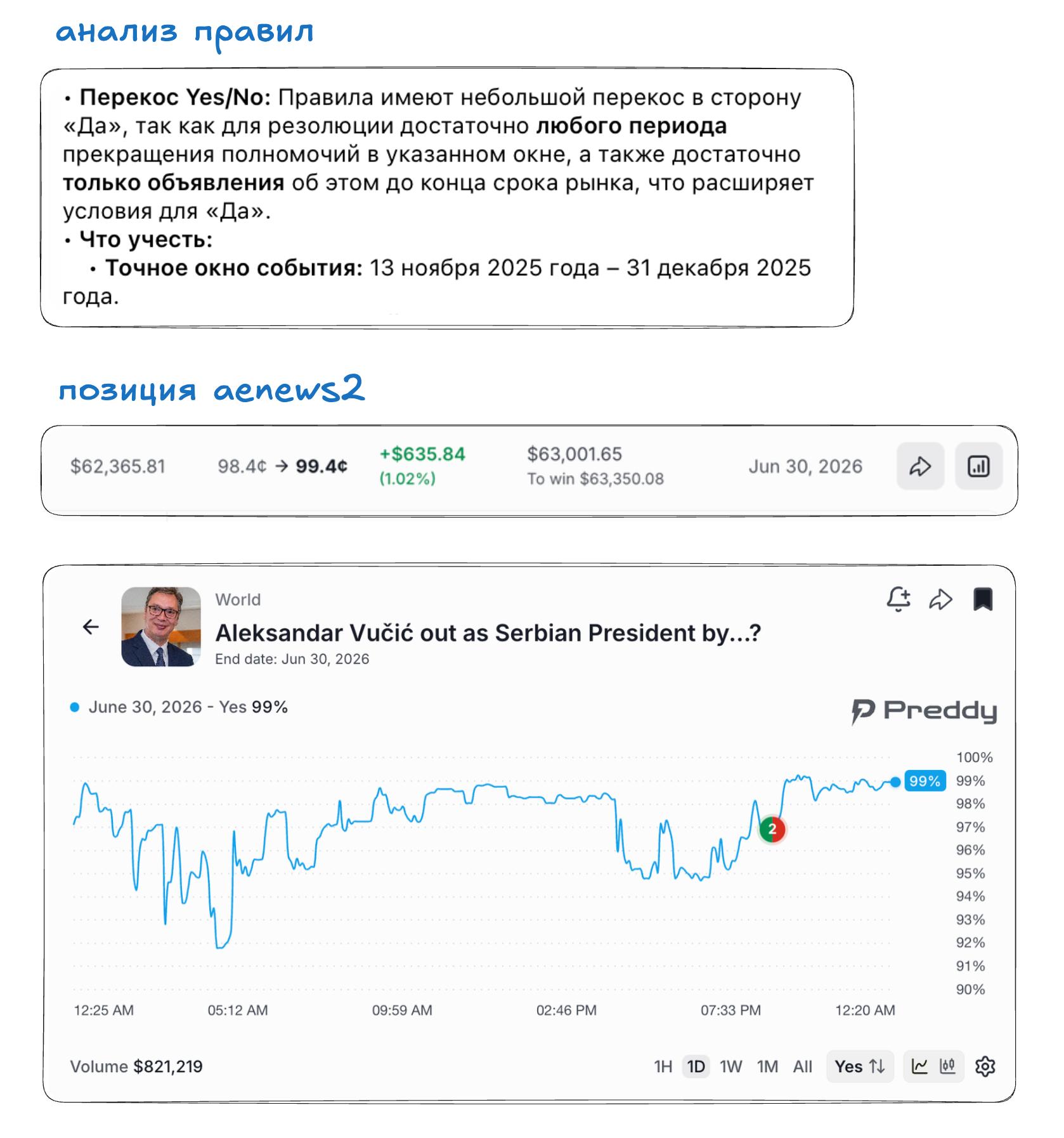Click the Vučić portrait thumbnail
Viewport: 1064px width, 1138px height.
click(x=161, y=627)
